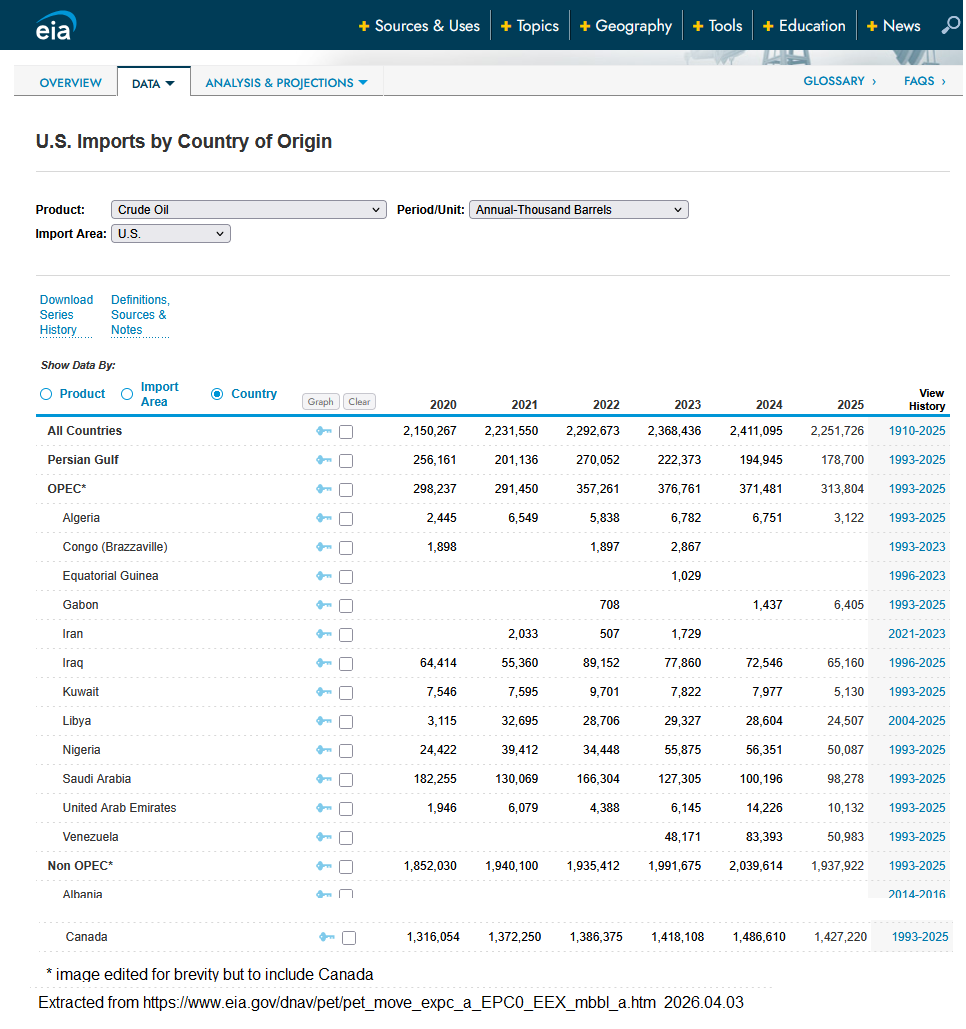Expand the Period/Unit dropdown
Screen dimensions: 966x1029
[x=578, y=210]
